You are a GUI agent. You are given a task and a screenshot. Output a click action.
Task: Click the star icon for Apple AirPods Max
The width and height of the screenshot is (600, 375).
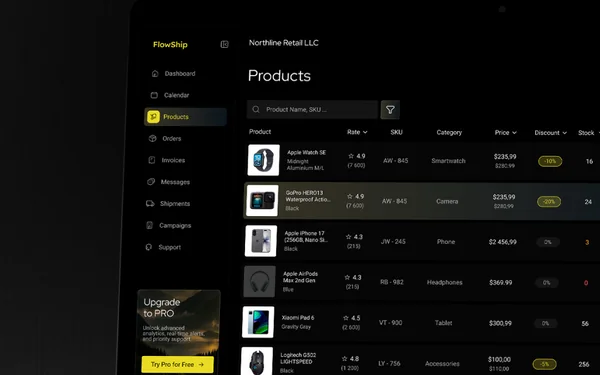tap(347, 277)
